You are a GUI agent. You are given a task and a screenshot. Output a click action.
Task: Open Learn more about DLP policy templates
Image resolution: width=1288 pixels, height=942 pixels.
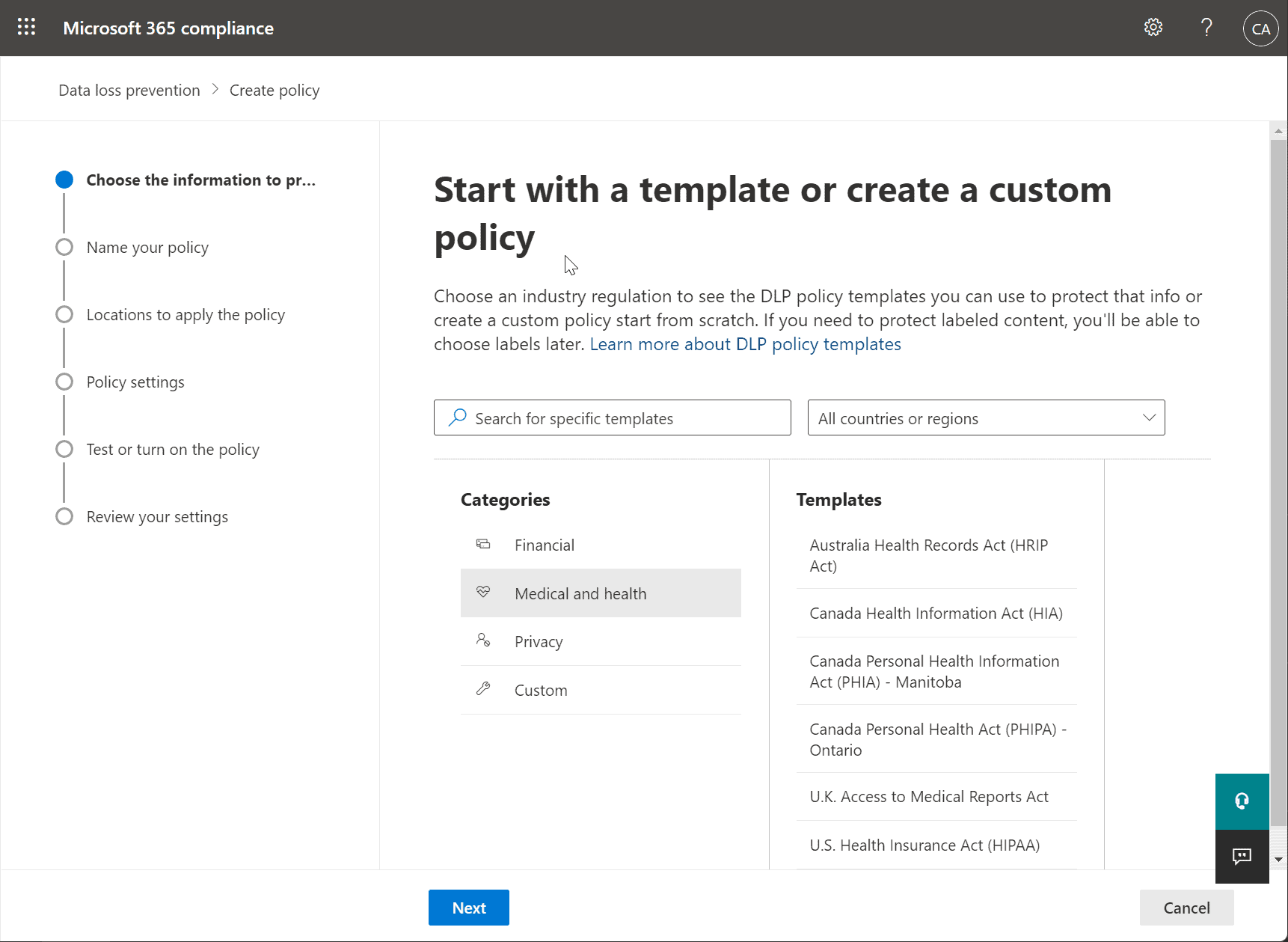745,344
